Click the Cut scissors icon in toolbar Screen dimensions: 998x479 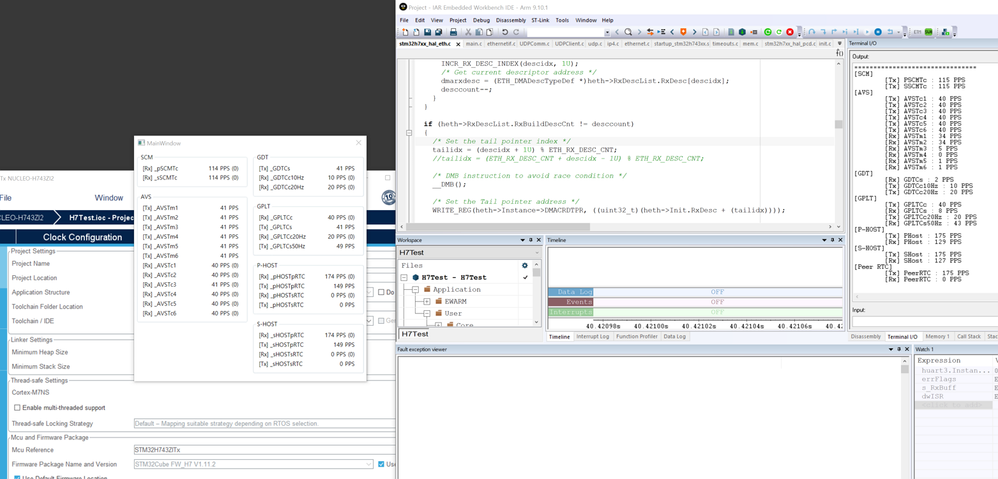click(469, 32)
